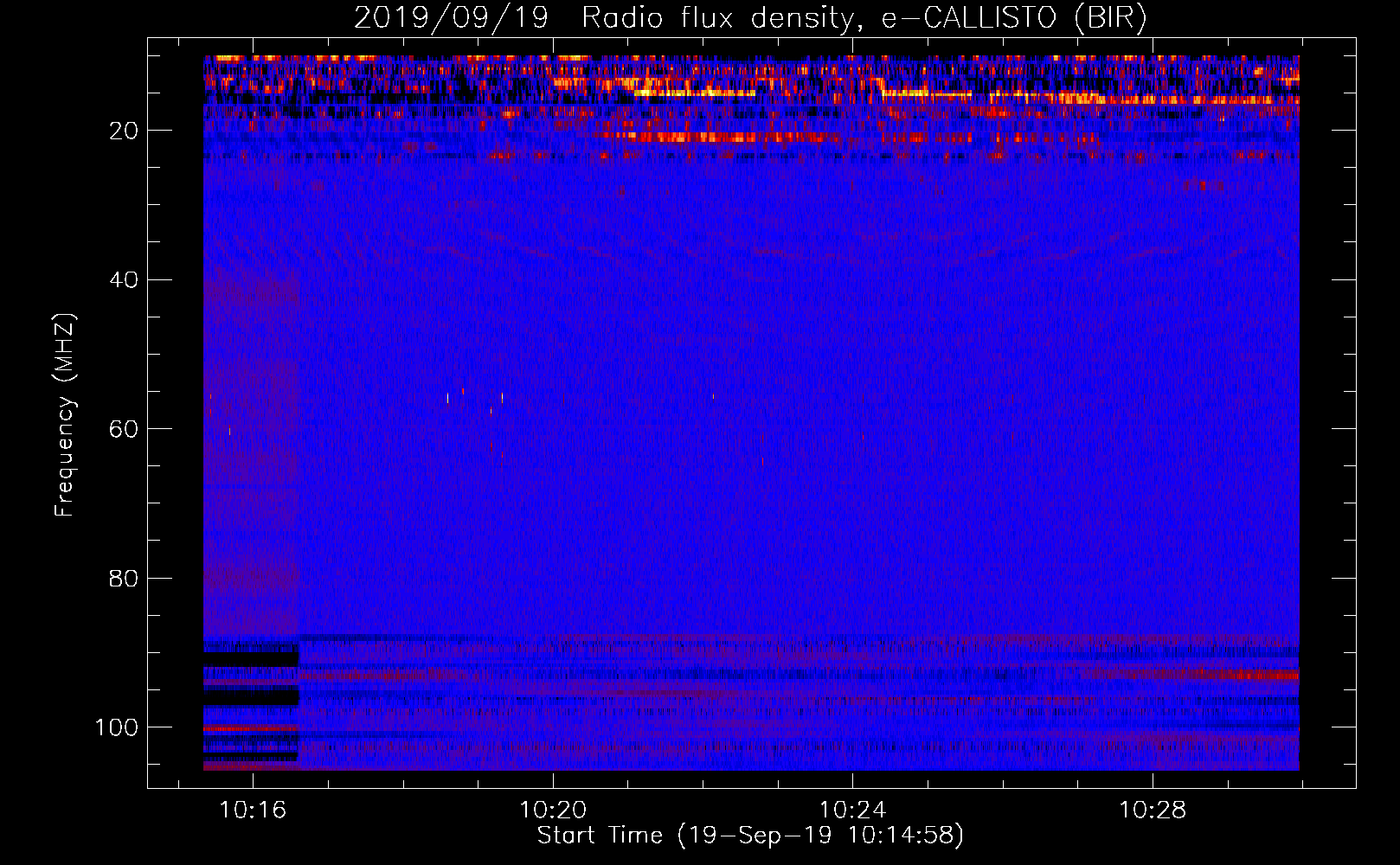
Task: Click the time tick label '10:16'
Action: [x=253, y=811]
